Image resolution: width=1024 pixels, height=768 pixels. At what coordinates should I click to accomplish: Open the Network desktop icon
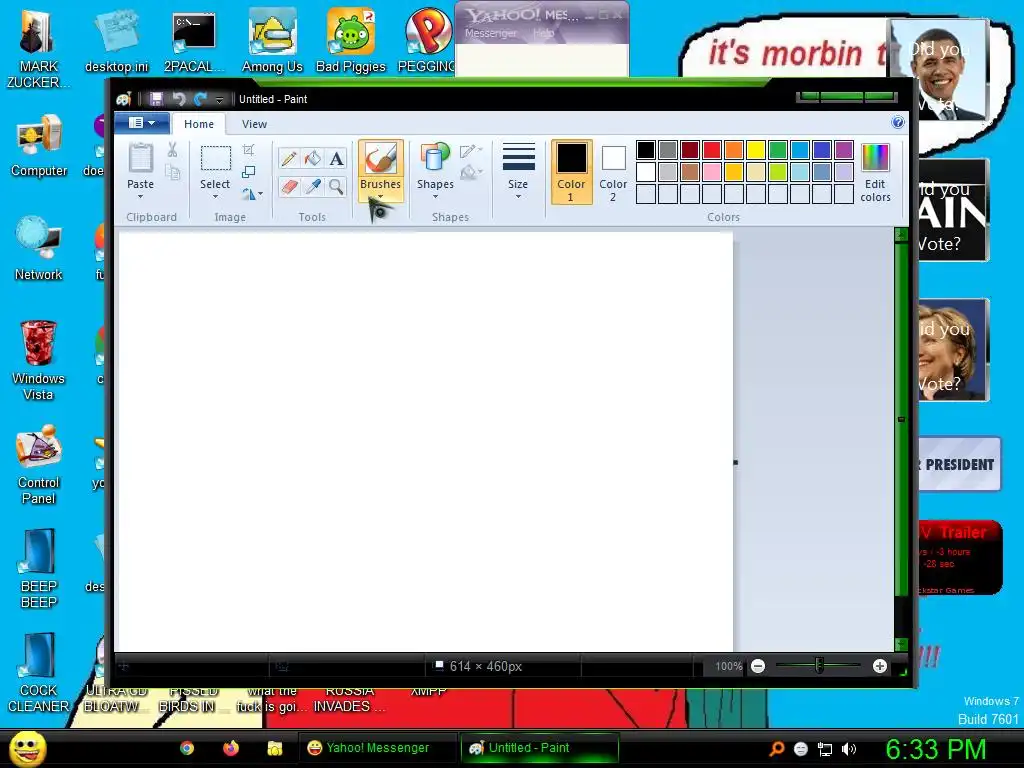[x=39, y=249]
